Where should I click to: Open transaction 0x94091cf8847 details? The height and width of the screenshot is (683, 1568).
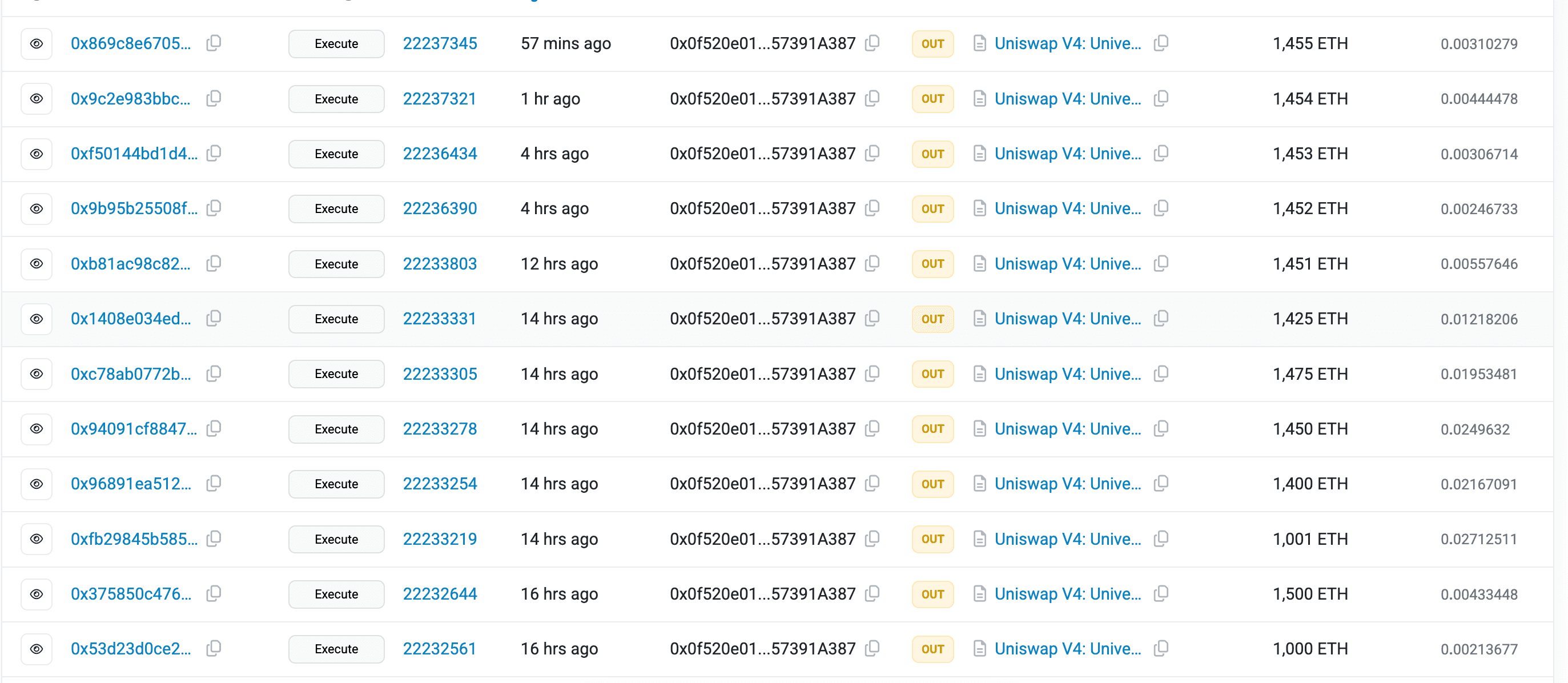[134, 429]
